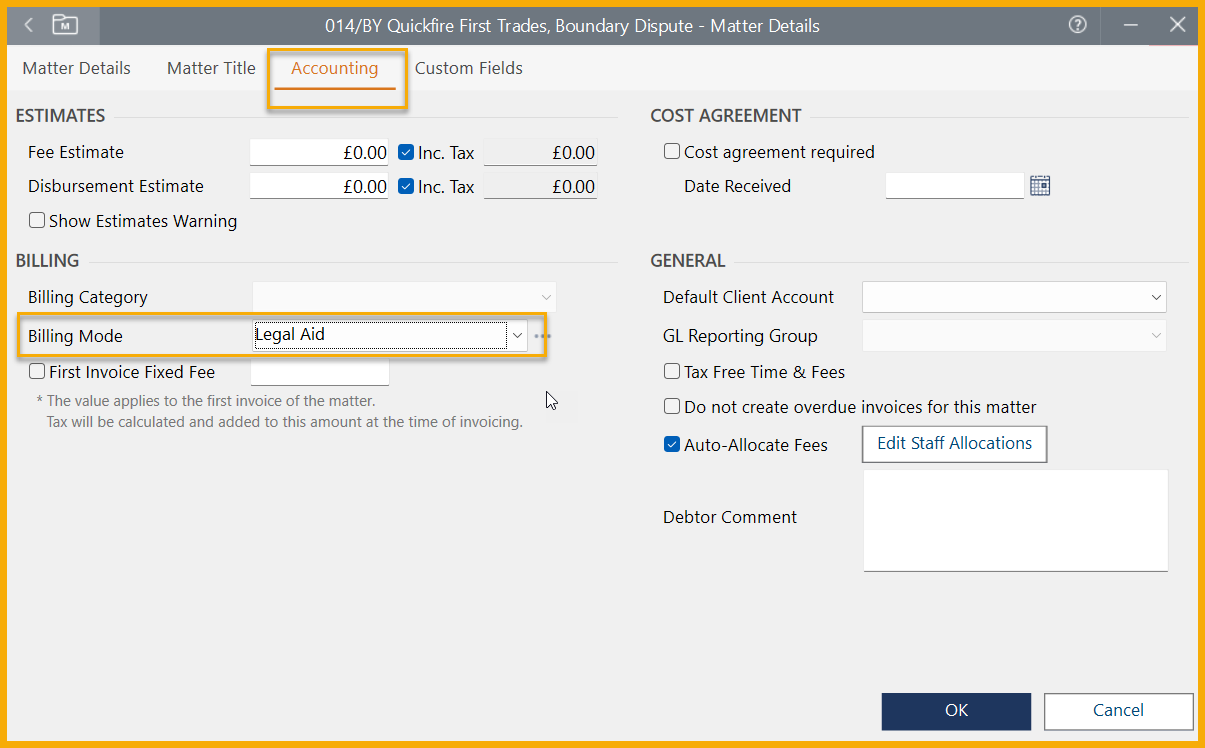Click the ellipsis next to Billing Mode
Screen dimensions: 1205x748
[x=542, y=337]
